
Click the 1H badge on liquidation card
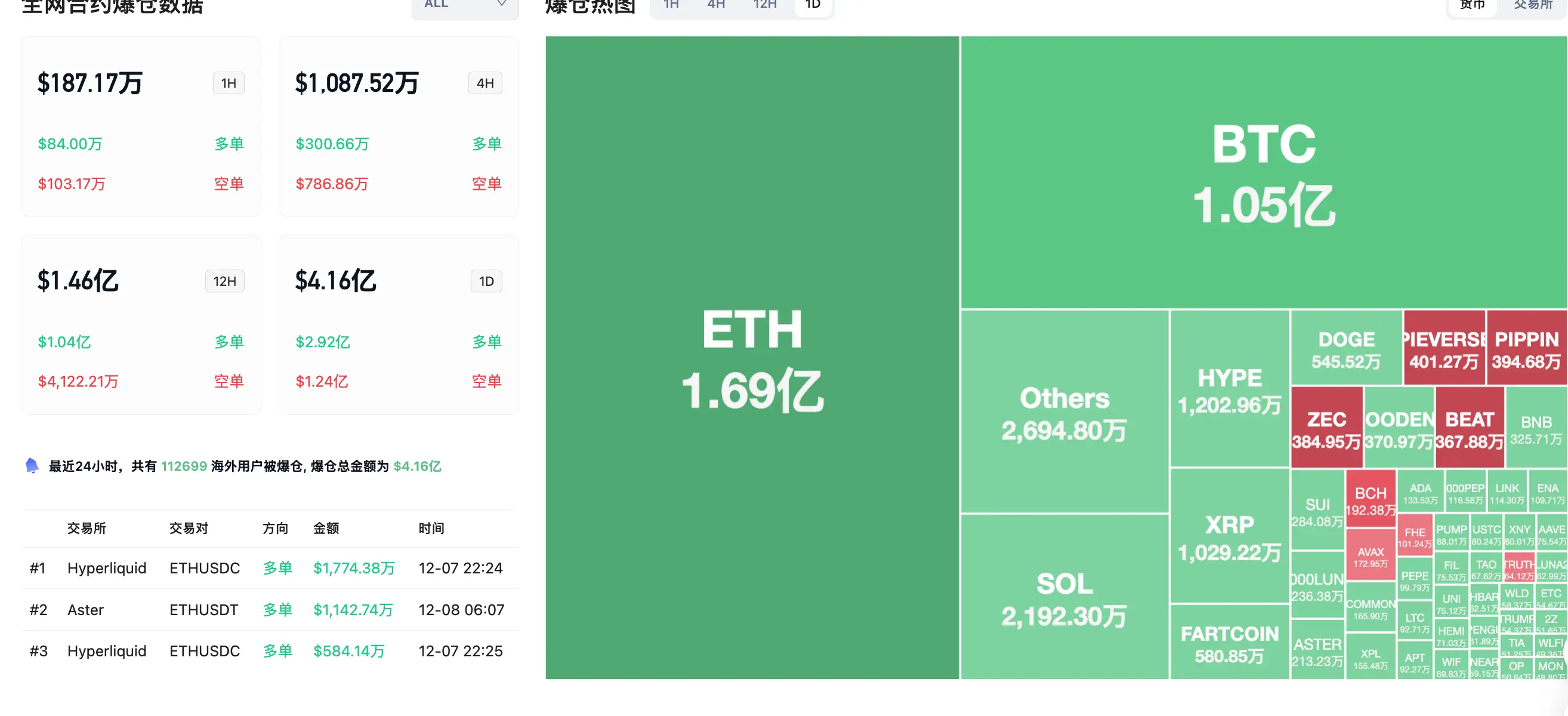point(229,84)
